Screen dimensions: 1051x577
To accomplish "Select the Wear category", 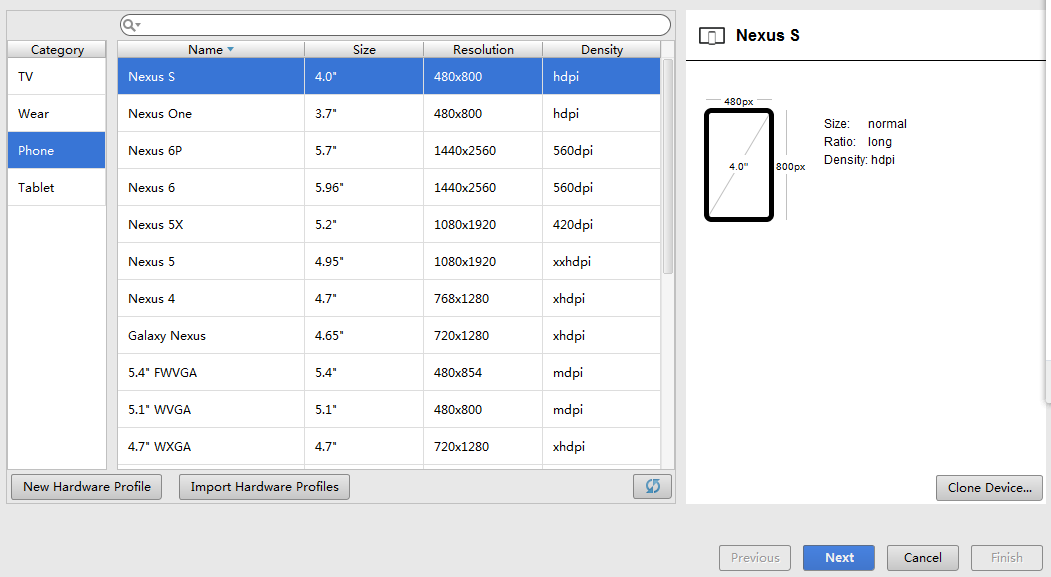I will tap(57, 113).
